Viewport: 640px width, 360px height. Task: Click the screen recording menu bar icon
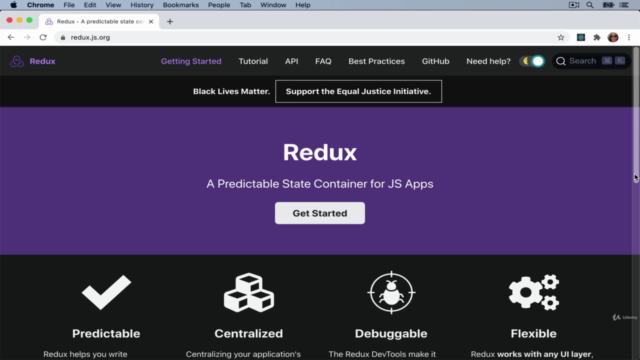coord(573,5)
